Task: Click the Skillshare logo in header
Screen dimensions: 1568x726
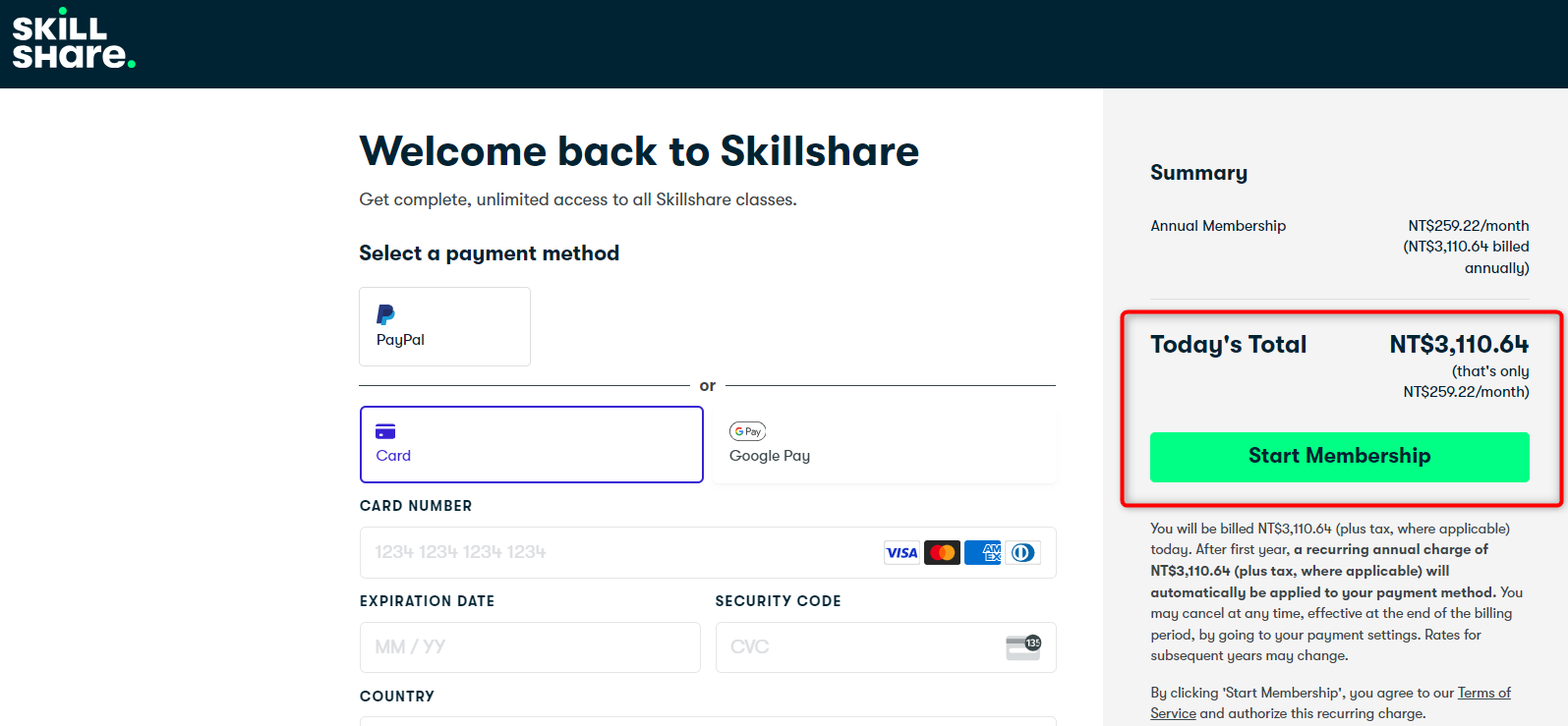Action: point(74,39)
